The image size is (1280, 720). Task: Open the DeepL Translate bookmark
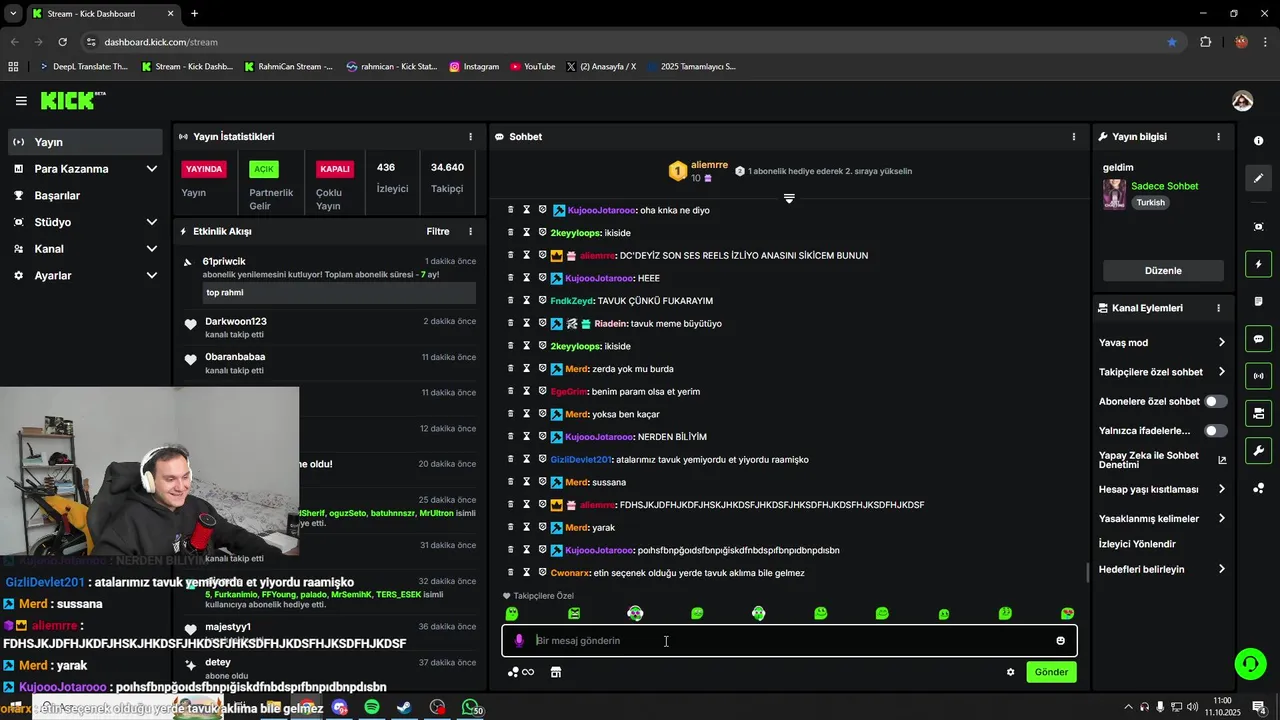click(x=83, y=67)
